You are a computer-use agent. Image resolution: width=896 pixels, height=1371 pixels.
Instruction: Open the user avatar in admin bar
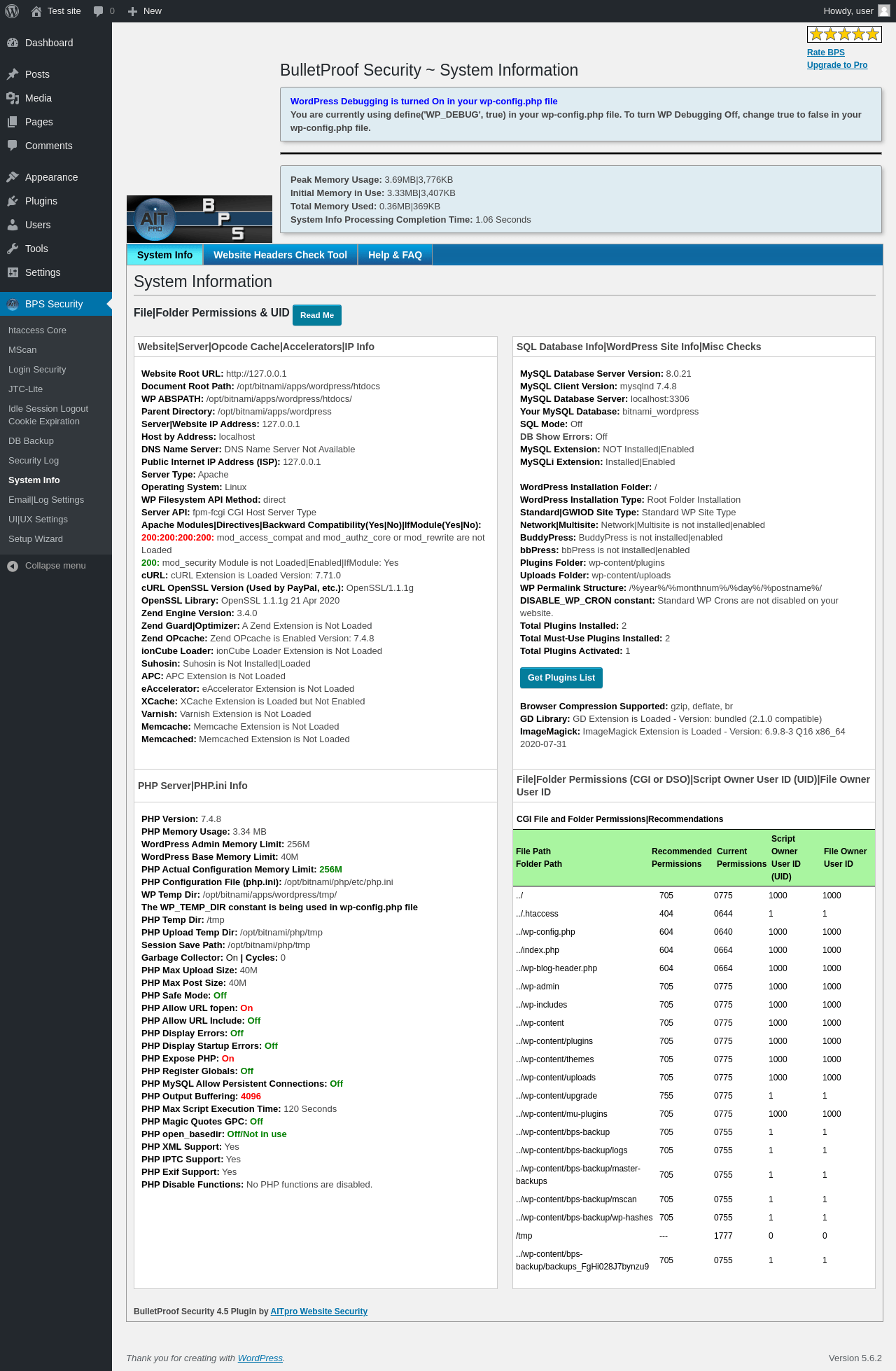(884, 11)
